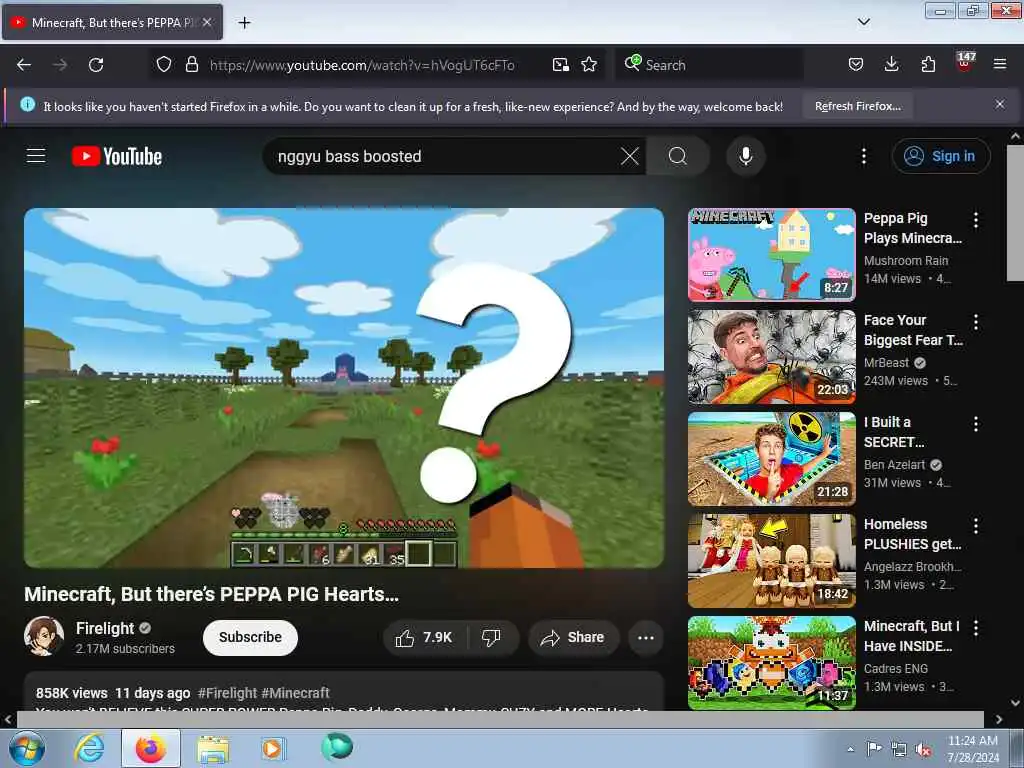The width and height of the screenshot is (1024, 768).
Task: Launch Internet Explorer from the taskbar
Action: point(89,748)
